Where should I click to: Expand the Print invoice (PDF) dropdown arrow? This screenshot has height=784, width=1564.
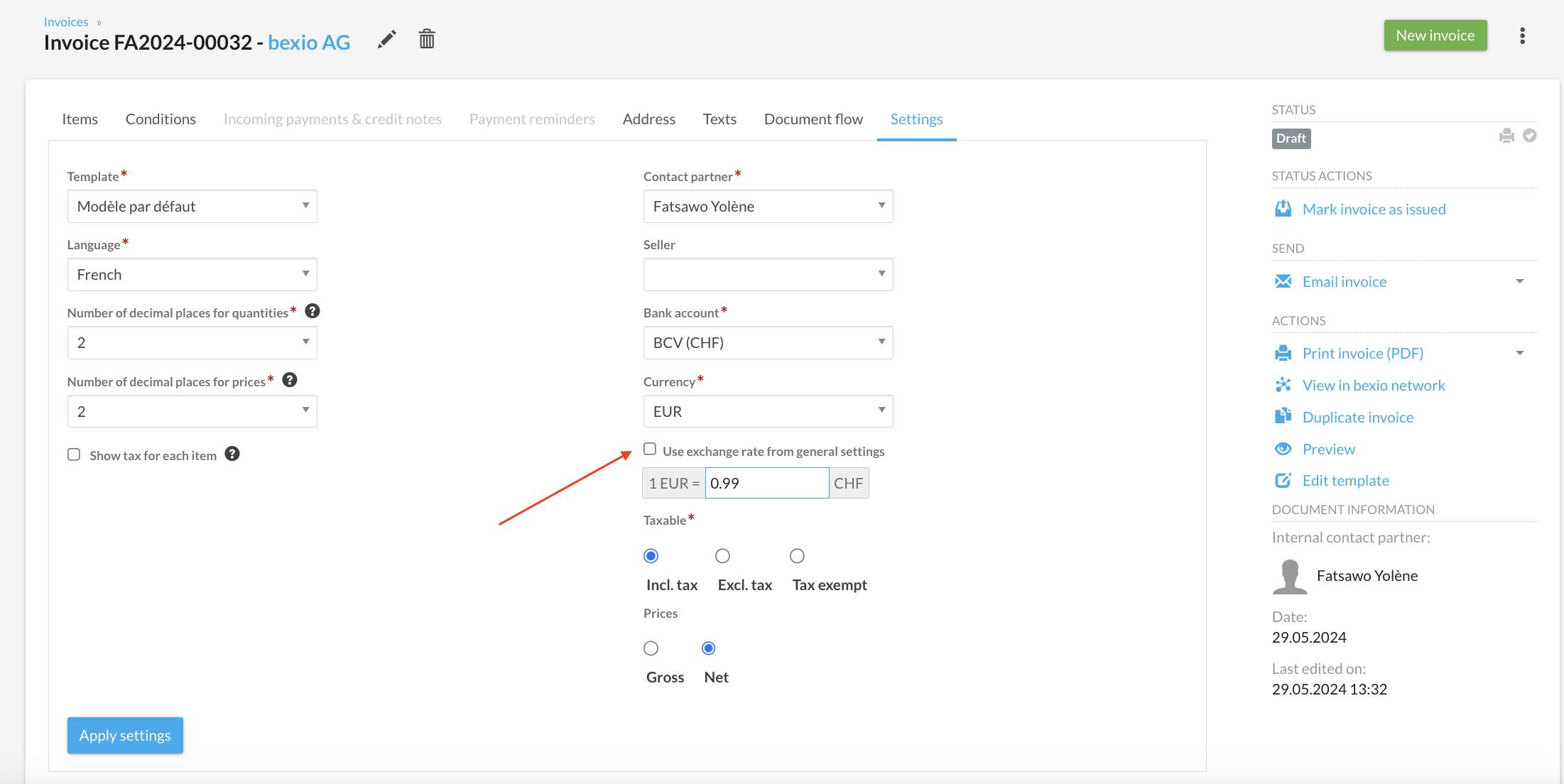(1520, 353)
